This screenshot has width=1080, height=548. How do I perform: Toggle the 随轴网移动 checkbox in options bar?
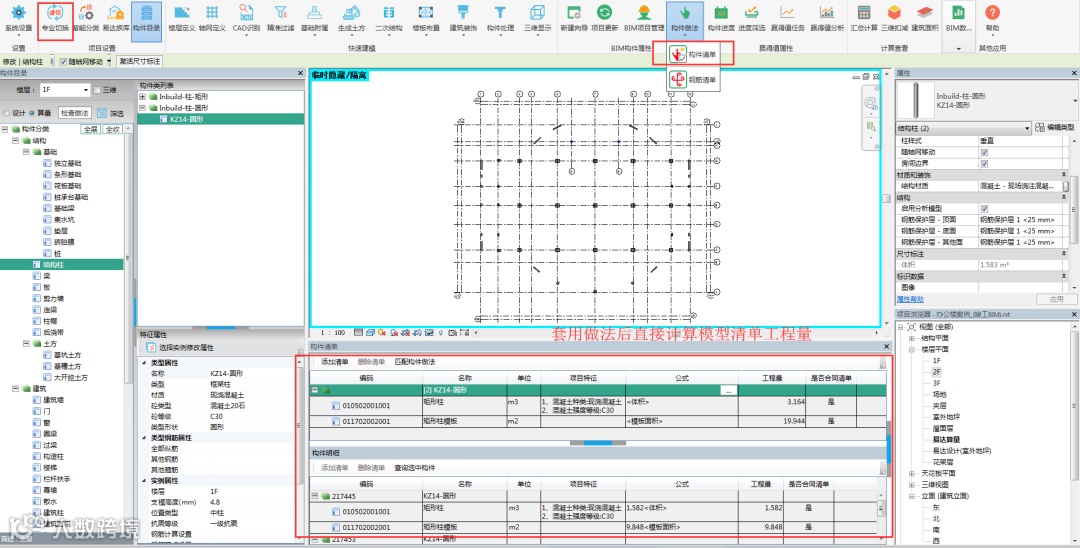[x=64, y=61]
